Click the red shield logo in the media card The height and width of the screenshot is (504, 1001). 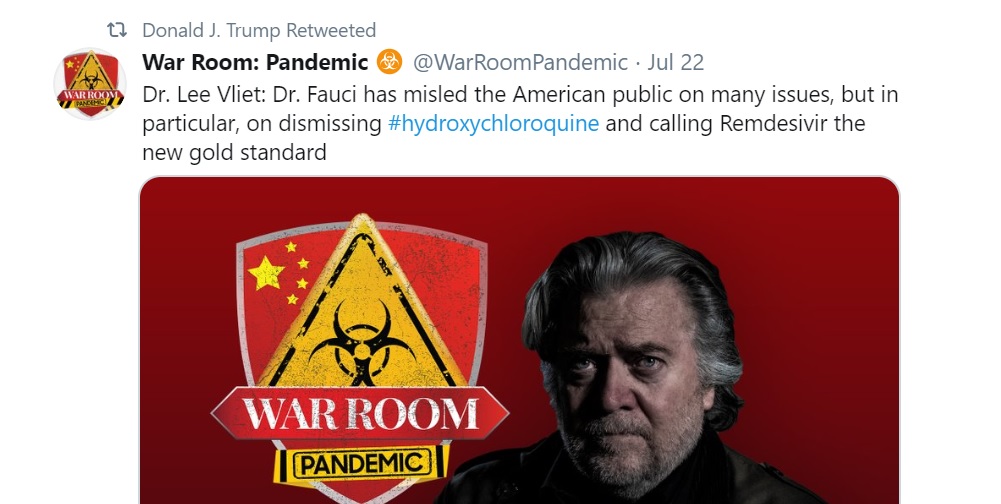coord(360,359)
